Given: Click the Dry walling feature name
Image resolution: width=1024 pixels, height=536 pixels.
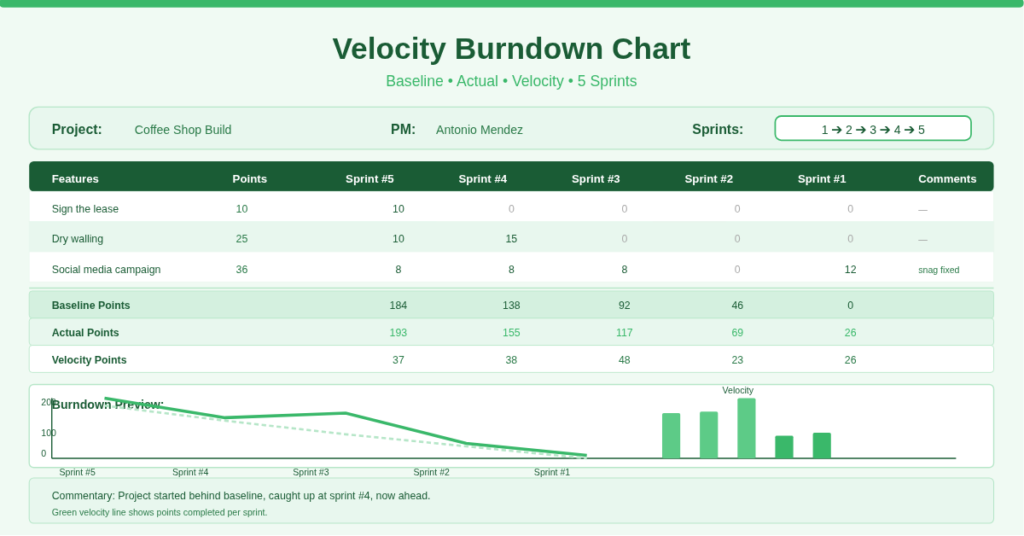Looking at the screenshot, I should click(77, 239).
